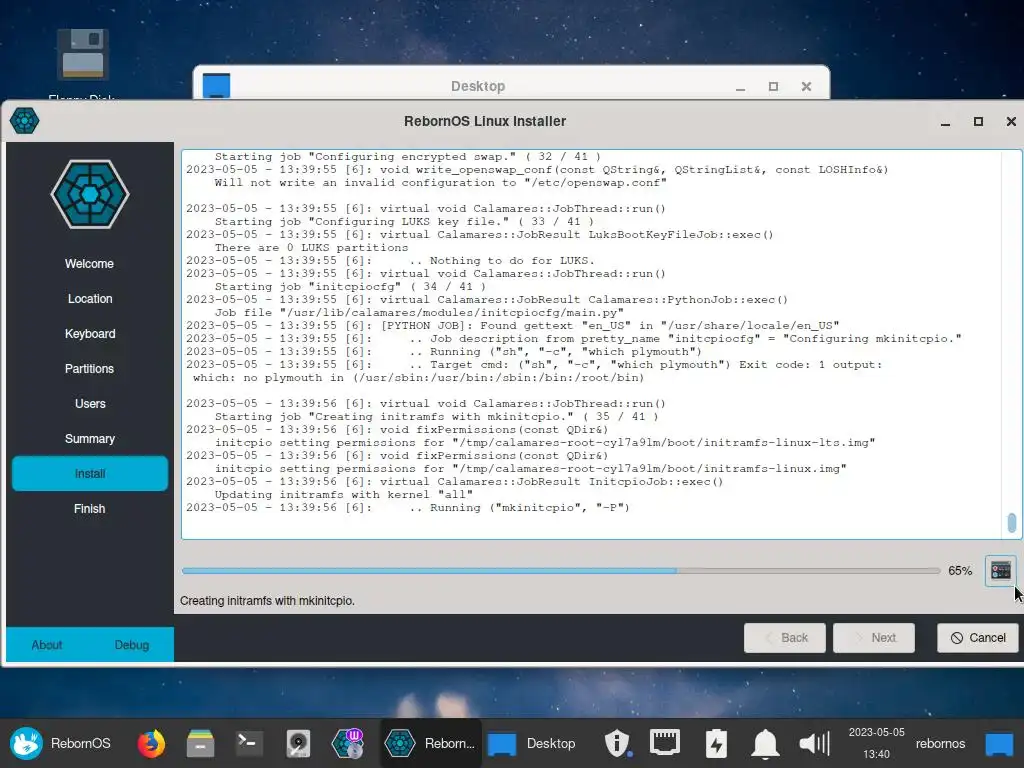
Task: Click the clock showing 2023-05-05 13:40
Action: pyautogui.click(x=876, y=743)
